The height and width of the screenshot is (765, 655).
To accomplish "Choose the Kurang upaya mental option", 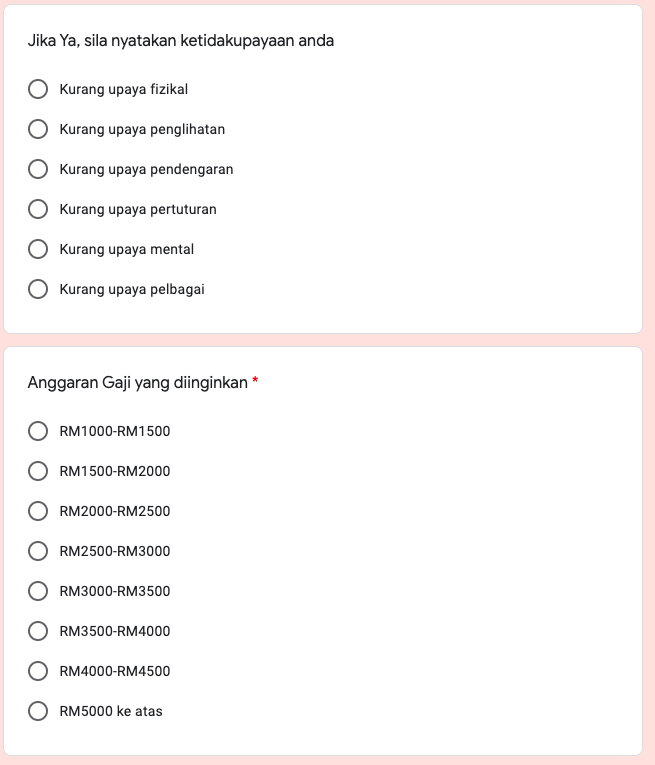I will point(38,249).
